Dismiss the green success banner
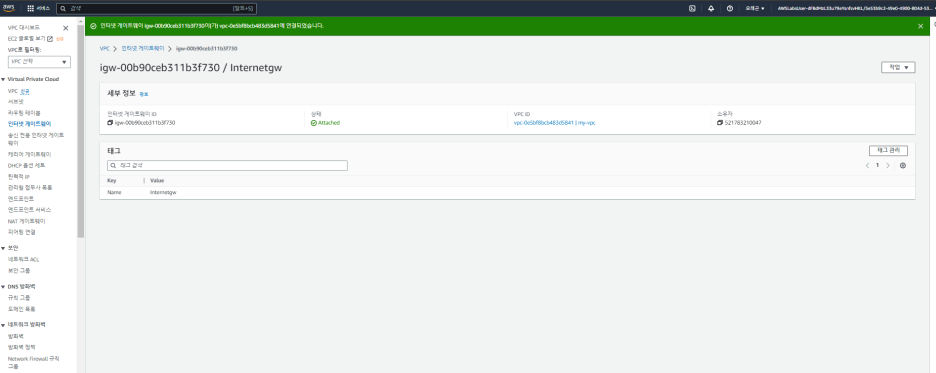The height and width of the screenshot is (373, 936). click(920, 26)
